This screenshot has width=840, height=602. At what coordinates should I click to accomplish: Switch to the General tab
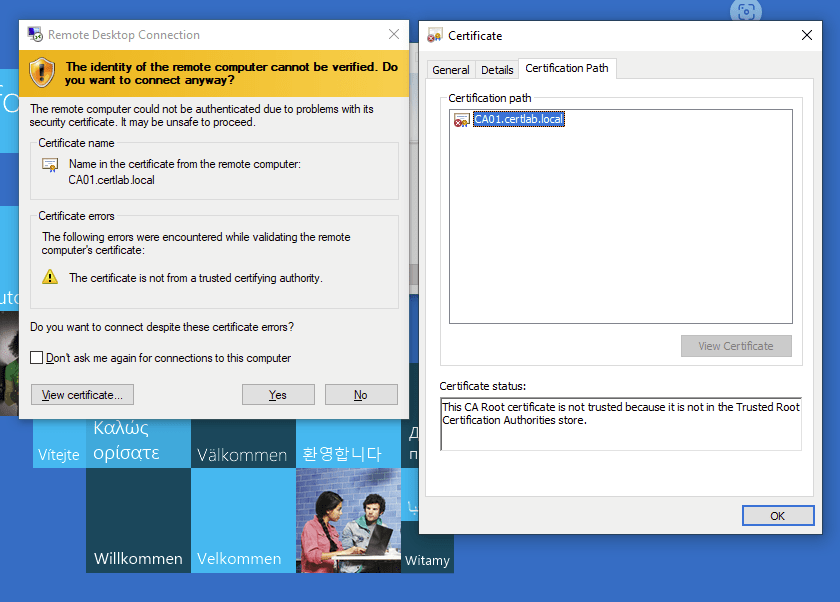pyautogui.click(x=451, y=70)
